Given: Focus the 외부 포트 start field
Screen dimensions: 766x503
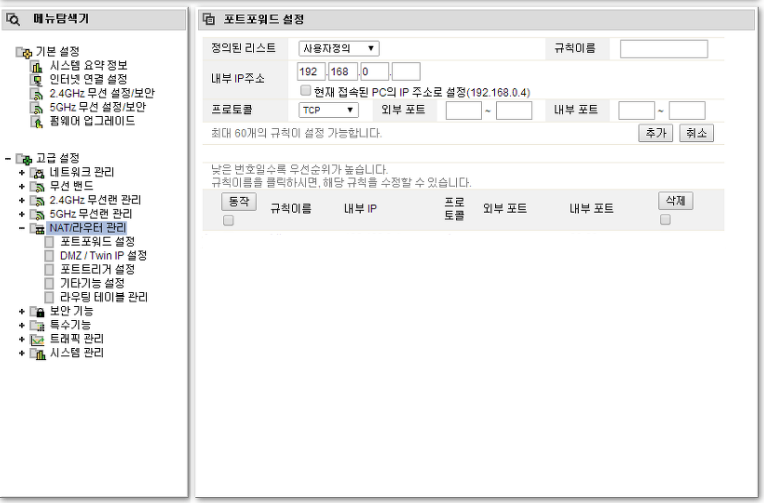Looking at the screenshot, I should click(x=464, y=111).
